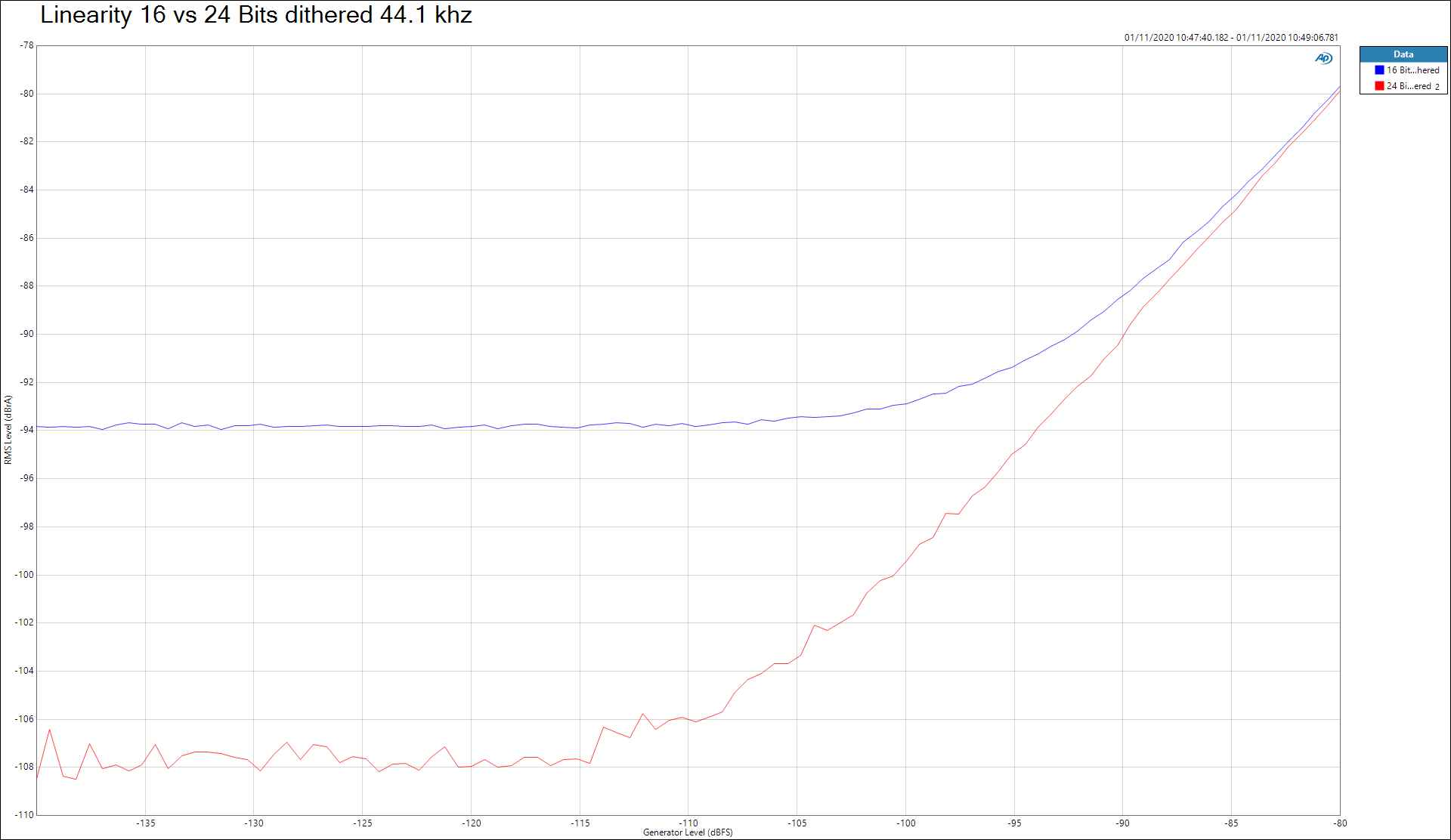
Task: Click the red 24 Bit legend swatch
Action: [1379, 86]
